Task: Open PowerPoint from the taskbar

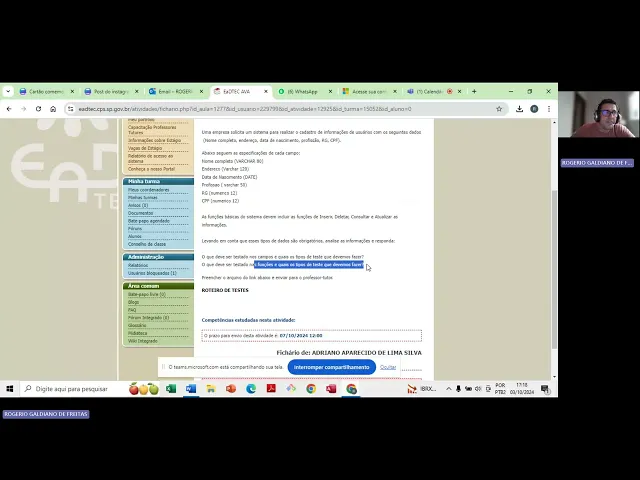Action: click(x=231, y=389)
